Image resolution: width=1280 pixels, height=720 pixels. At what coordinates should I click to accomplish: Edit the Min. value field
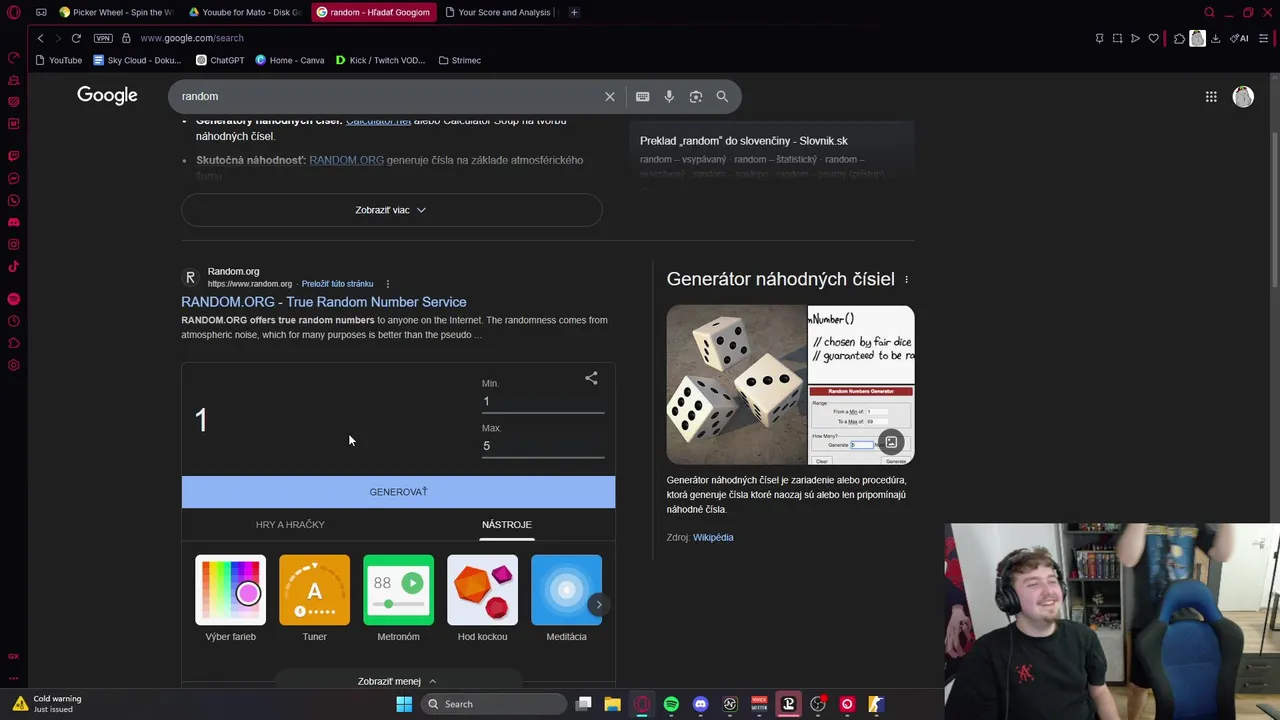[x=543, y=401]
